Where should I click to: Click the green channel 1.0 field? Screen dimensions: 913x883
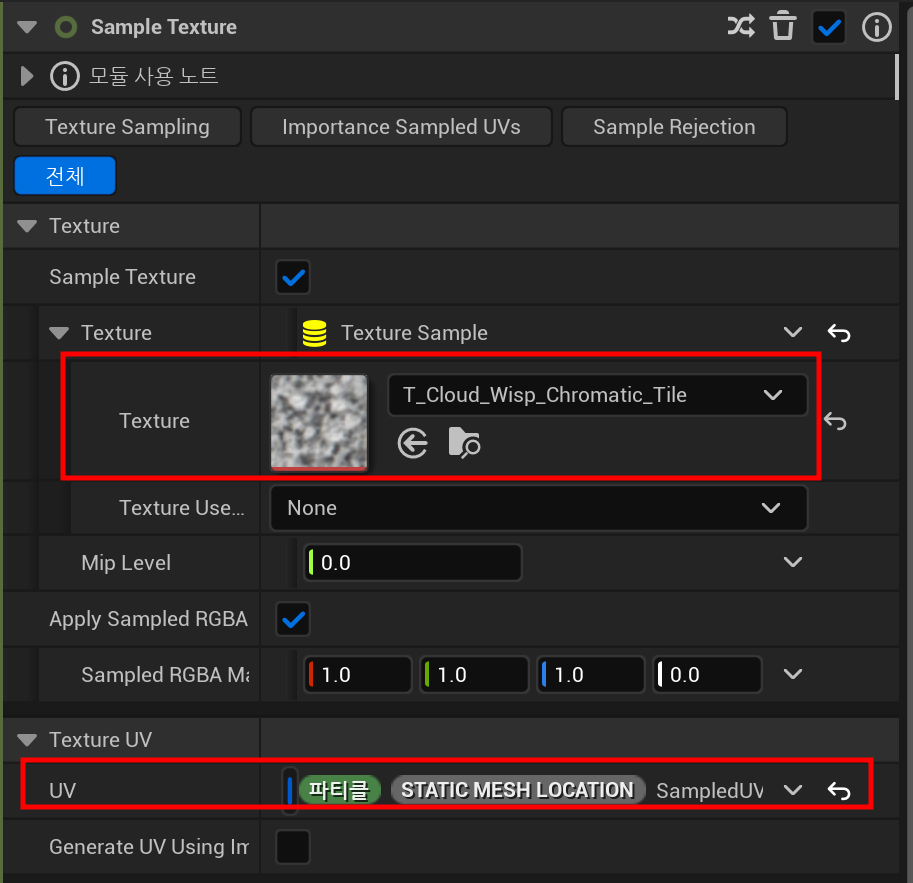tap(474, 674)
